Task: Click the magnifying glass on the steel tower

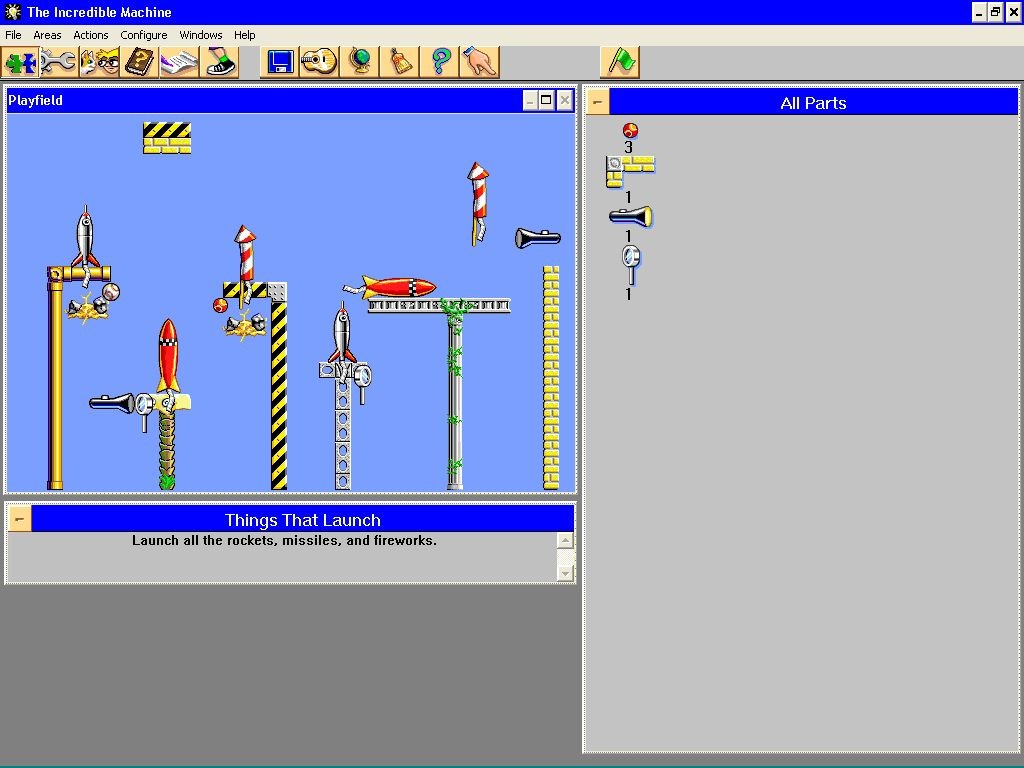Action: coord(362,383)
